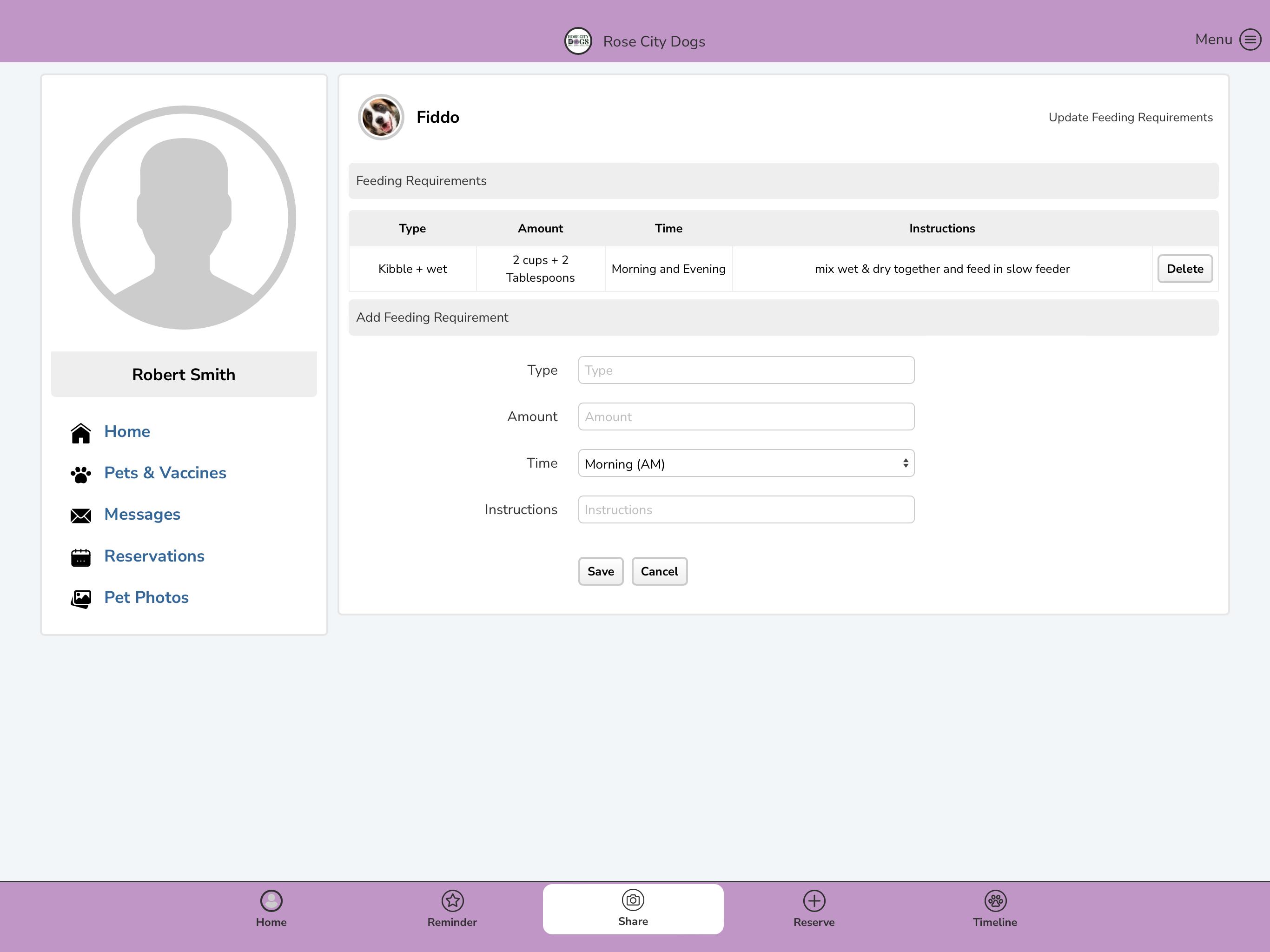The image size is (1270, 952).
Task: Select the Reminder label in the bottom bar
Action: click(x=452, y=922)
